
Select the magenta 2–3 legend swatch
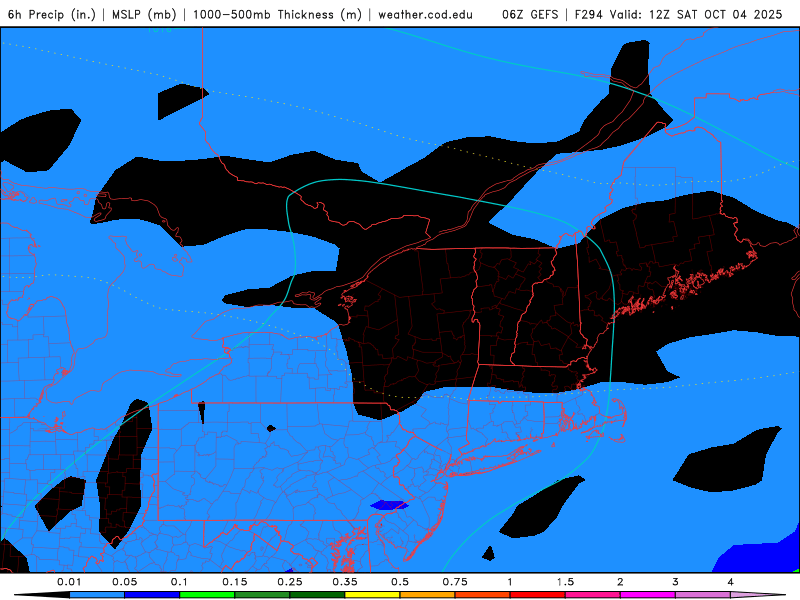tap(648, 595)
